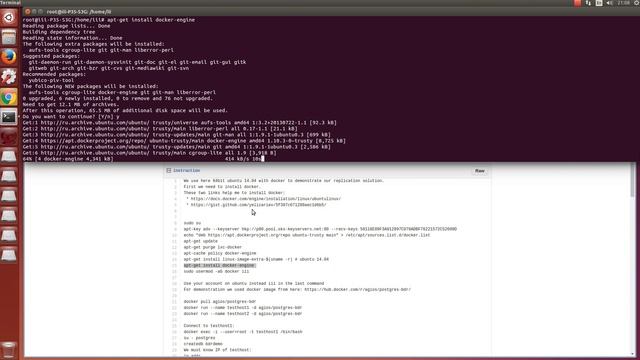Viewport: 640px width, 360px height.
Task: Click the Raw button of the gist
Action: [x=480, y=171]
